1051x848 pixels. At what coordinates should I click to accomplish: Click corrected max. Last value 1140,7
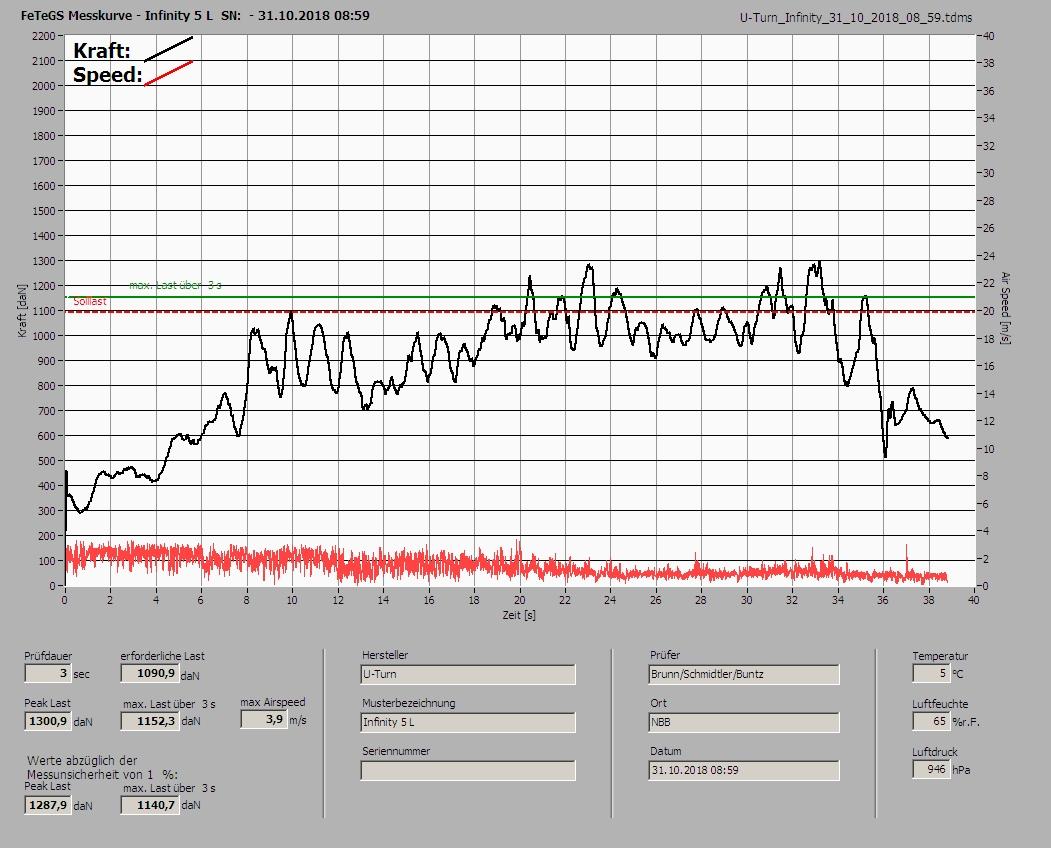(x=149, y=804)
